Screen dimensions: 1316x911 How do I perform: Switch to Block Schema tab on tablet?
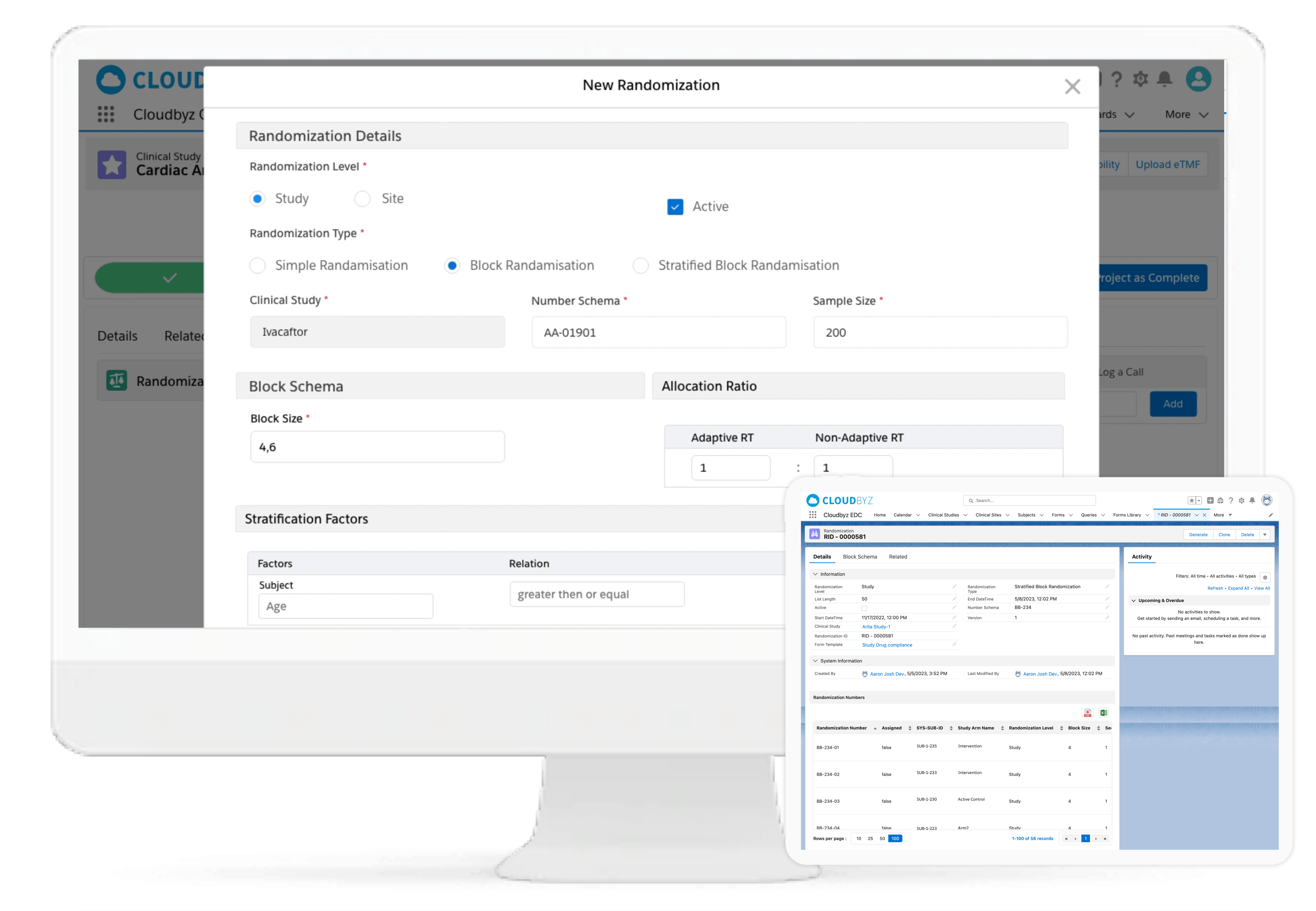(860, 557)
